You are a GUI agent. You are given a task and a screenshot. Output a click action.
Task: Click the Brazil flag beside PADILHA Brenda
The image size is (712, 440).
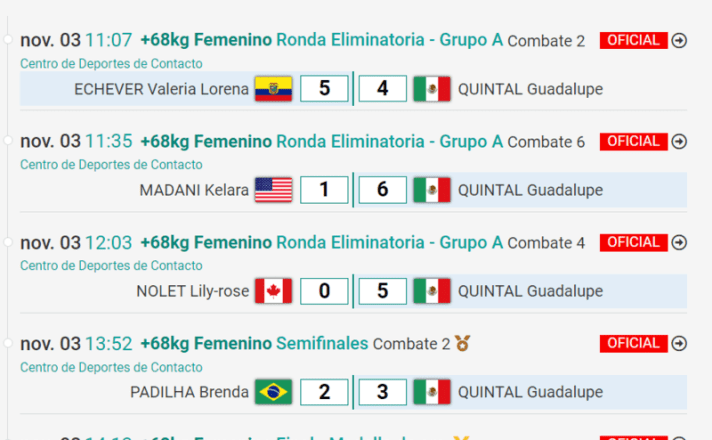[x=273, y=392]
